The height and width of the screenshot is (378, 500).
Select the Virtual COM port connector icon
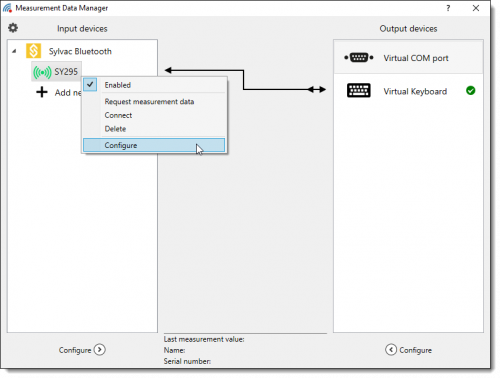[359, 58]
